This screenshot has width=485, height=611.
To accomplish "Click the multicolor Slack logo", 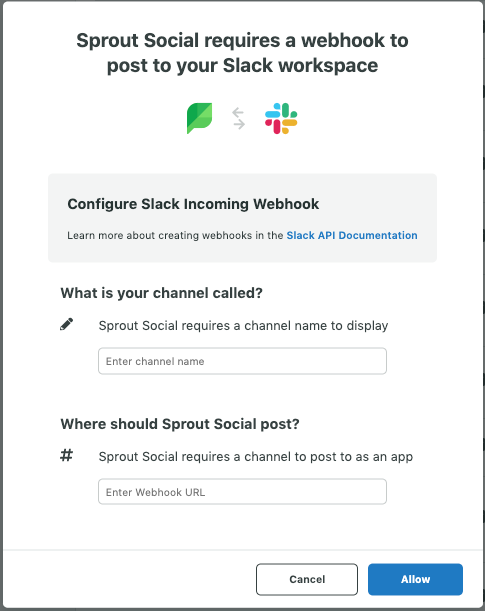I will coord(281,118).
